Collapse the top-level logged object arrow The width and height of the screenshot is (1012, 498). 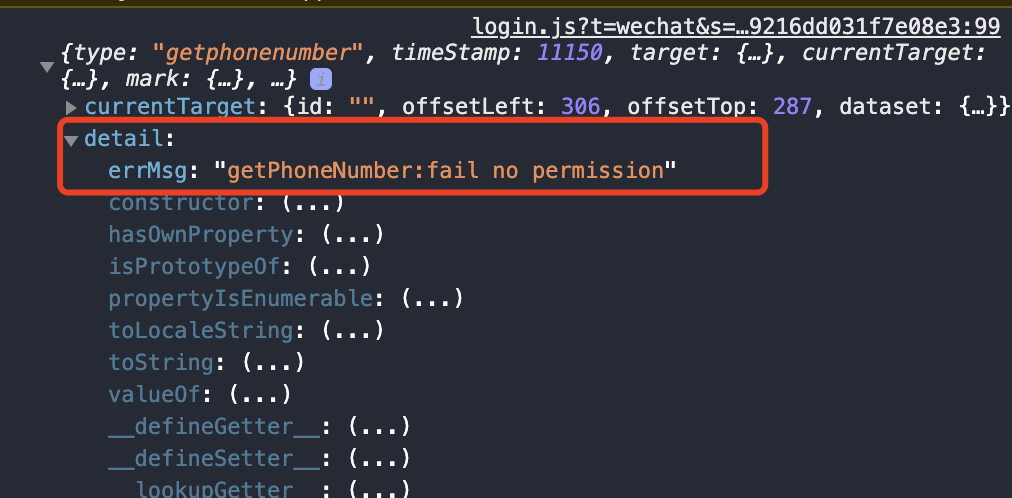46,67
